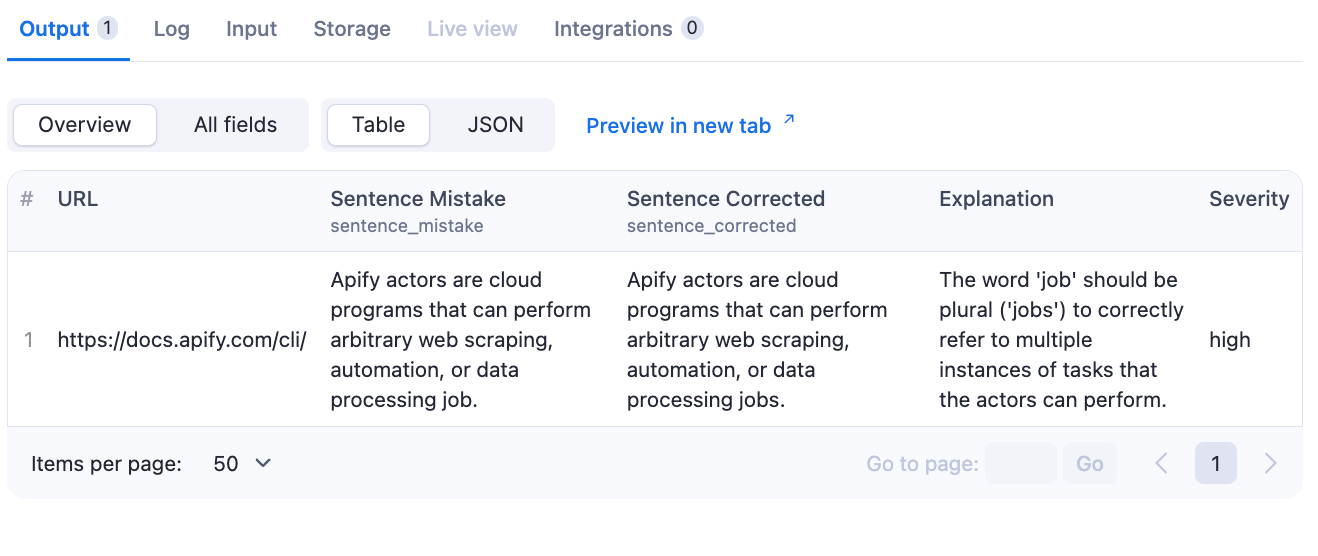Switch output to JSON format
The image size is (1318, 556).
495,125
